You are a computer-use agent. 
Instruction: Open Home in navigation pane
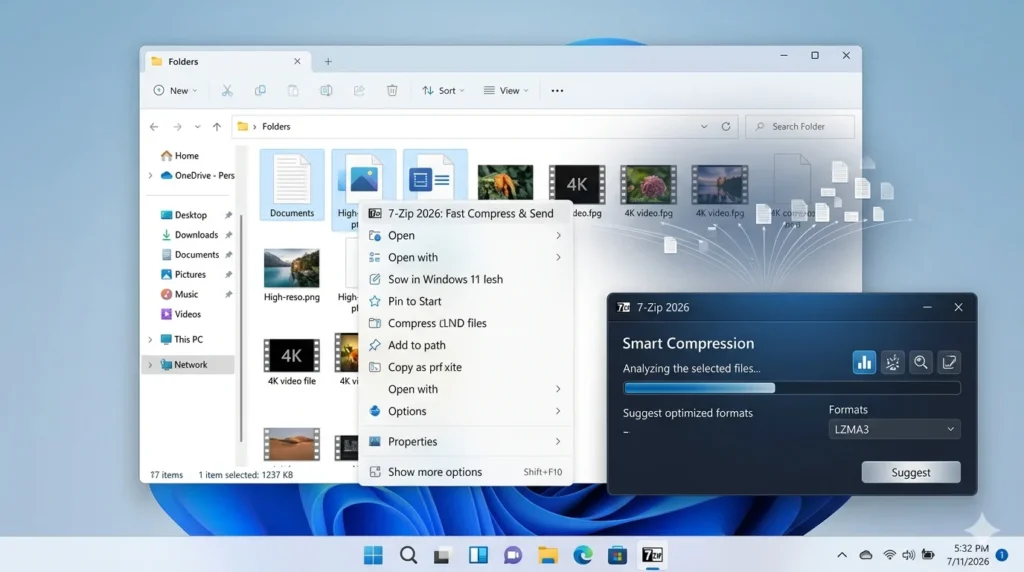tap(180, 155)
